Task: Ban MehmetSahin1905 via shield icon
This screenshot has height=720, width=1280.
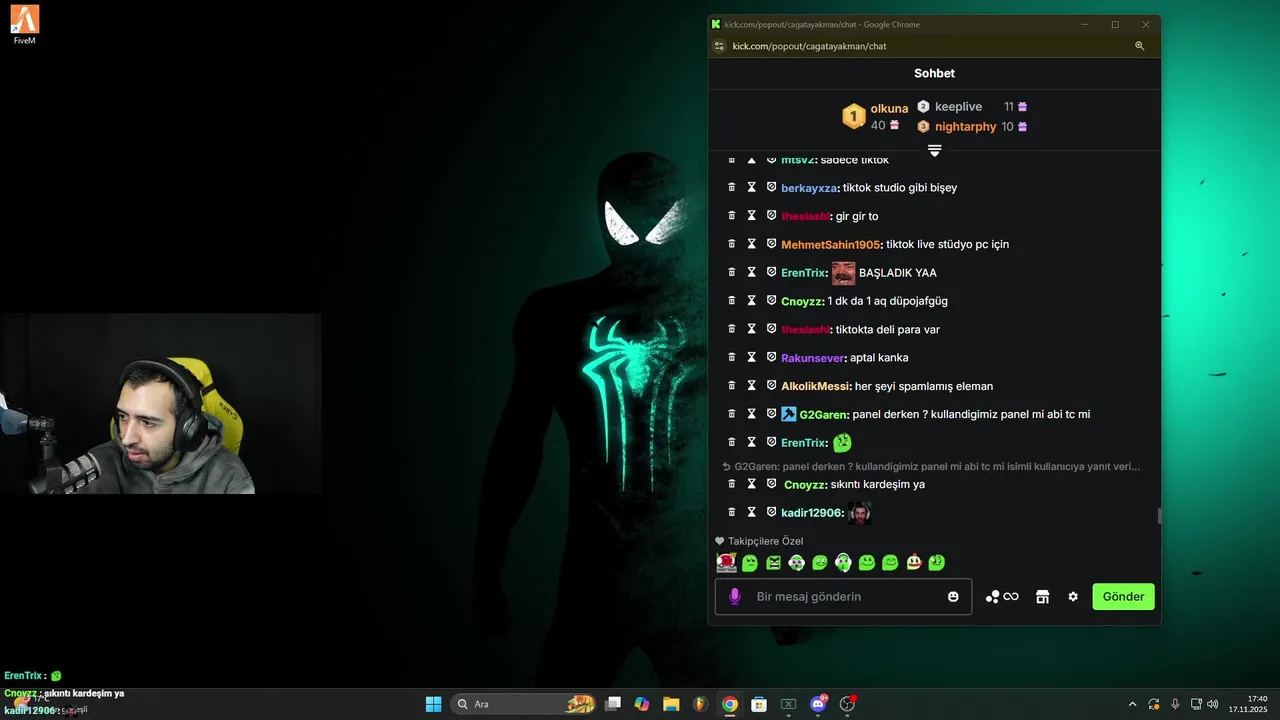Action: pos(771,244)
